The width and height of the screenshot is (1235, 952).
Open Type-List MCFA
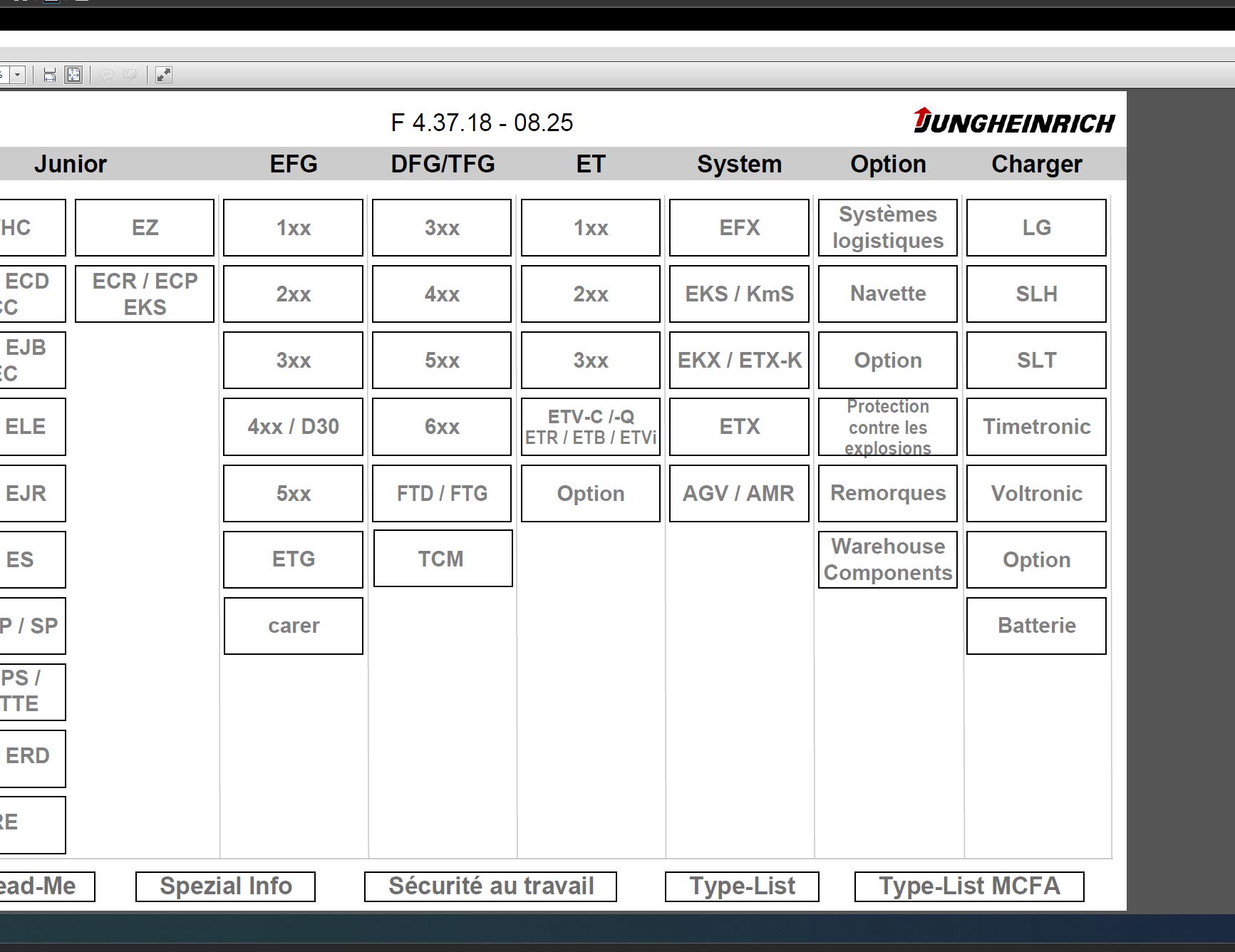coord(969,886)
